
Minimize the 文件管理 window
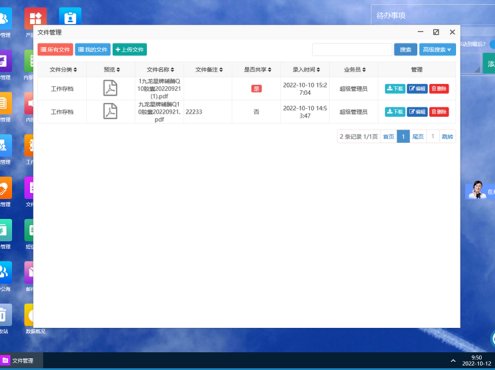[420, 32]
